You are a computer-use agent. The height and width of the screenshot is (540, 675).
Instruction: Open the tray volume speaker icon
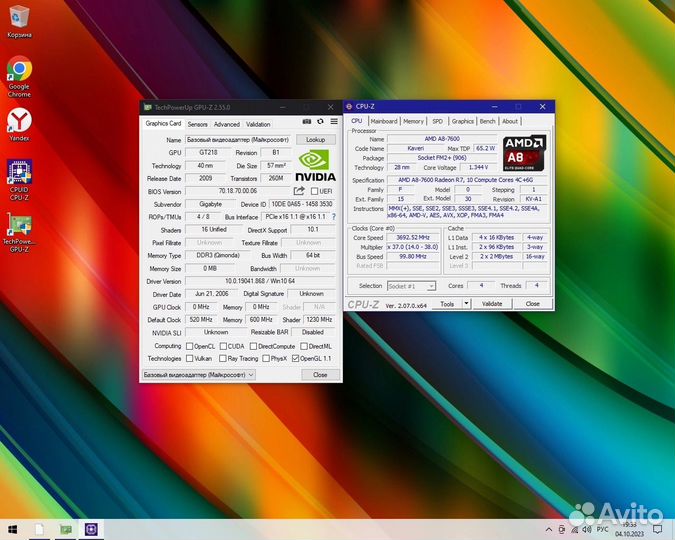586,529
